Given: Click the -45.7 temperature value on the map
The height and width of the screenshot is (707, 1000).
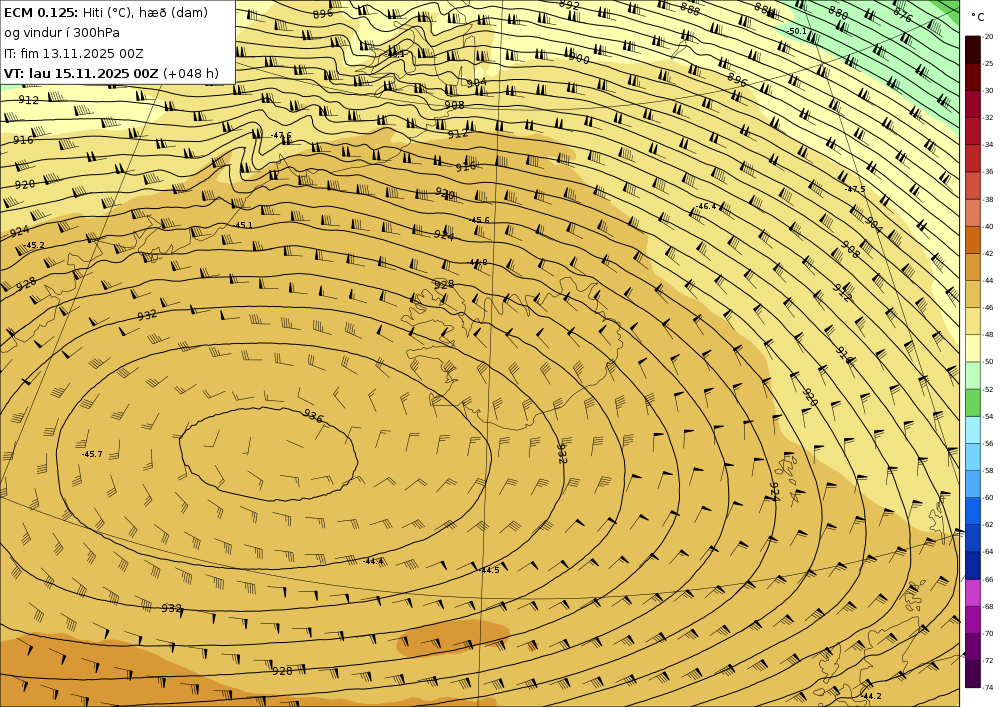Looking at the screenshot, I should pos(92,454).
